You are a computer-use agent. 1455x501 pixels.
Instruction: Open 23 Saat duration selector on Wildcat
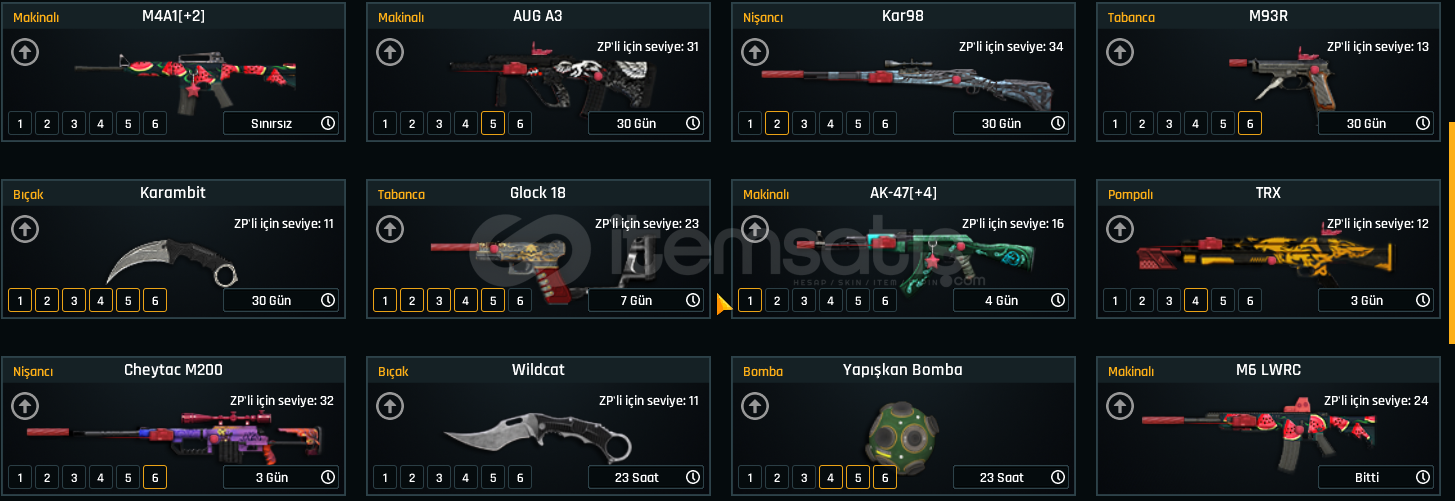click(646, 477)
